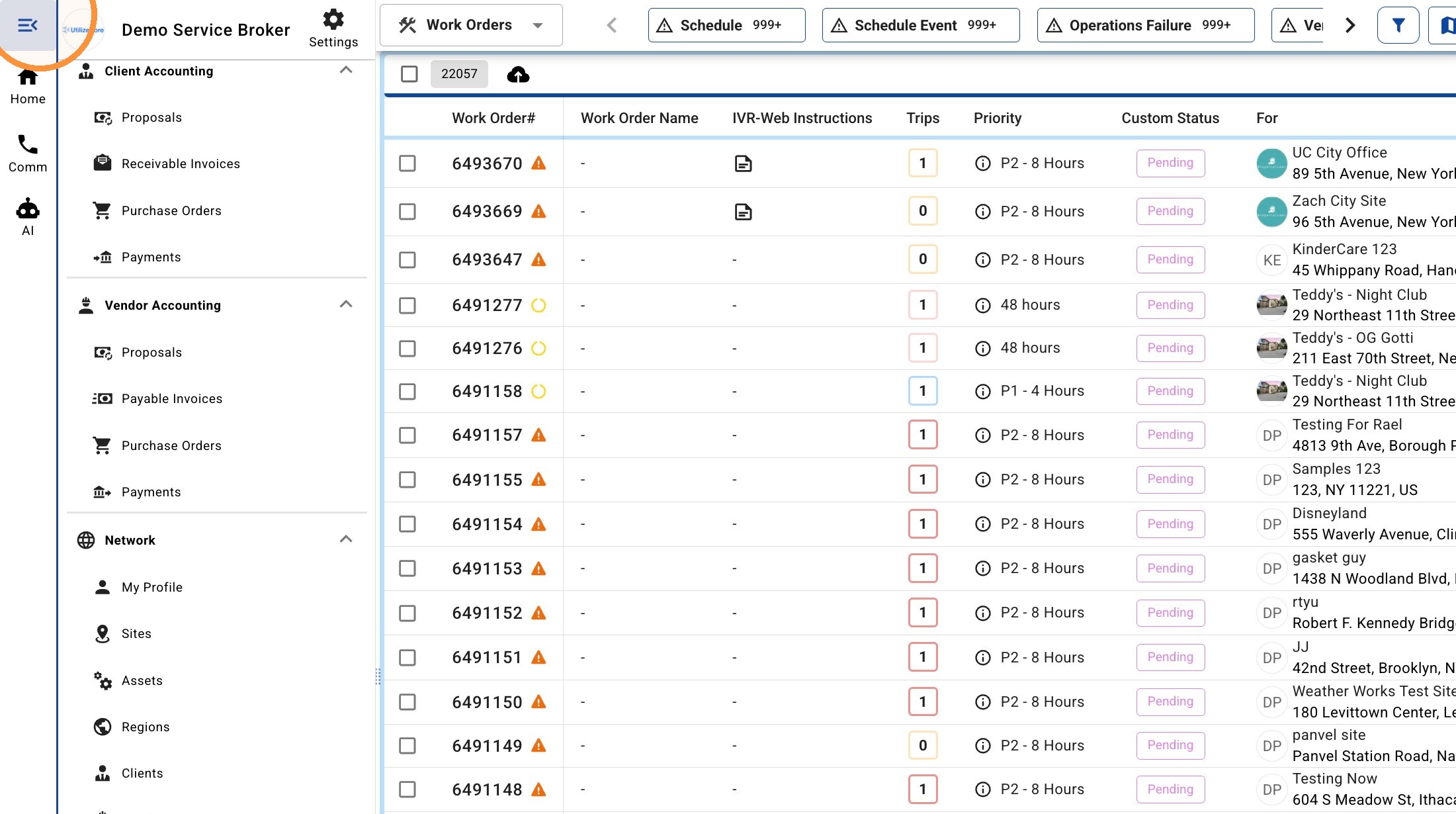Open IVR instructions document icon for 6493670
The image size is (1456, 814).
[744, 163]
